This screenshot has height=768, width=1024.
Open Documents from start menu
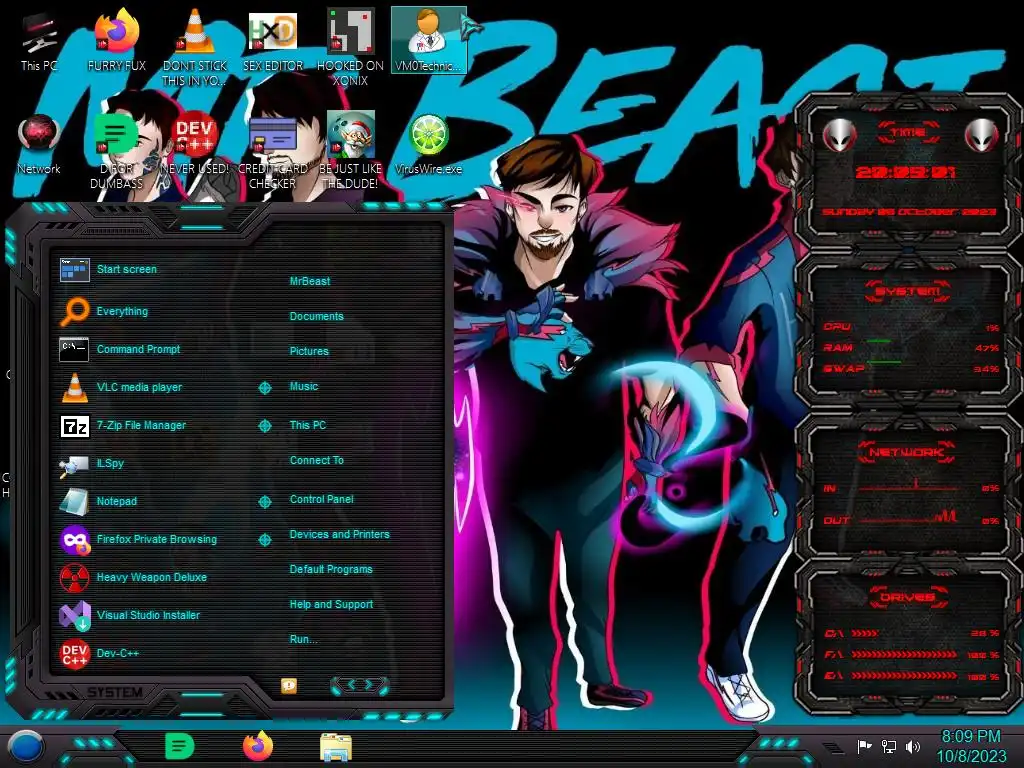tap(316, 316)
